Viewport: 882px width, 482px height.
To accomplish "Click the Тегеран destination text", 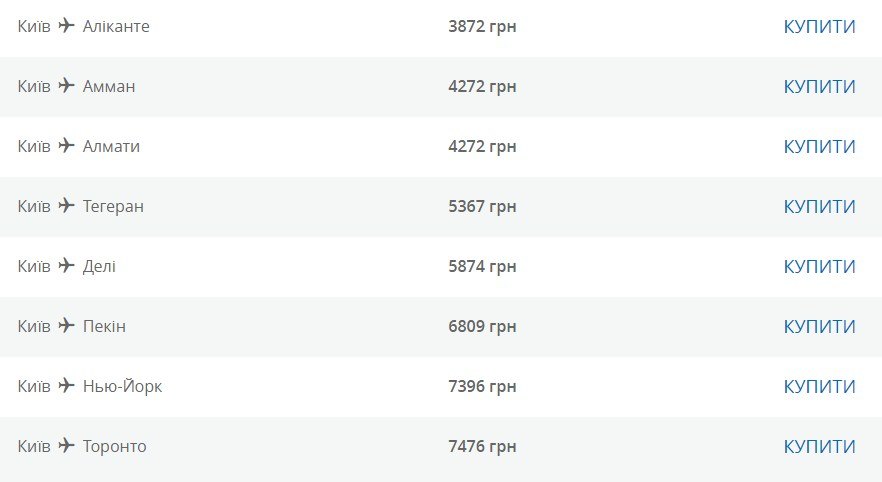I will tap(113, 207).
